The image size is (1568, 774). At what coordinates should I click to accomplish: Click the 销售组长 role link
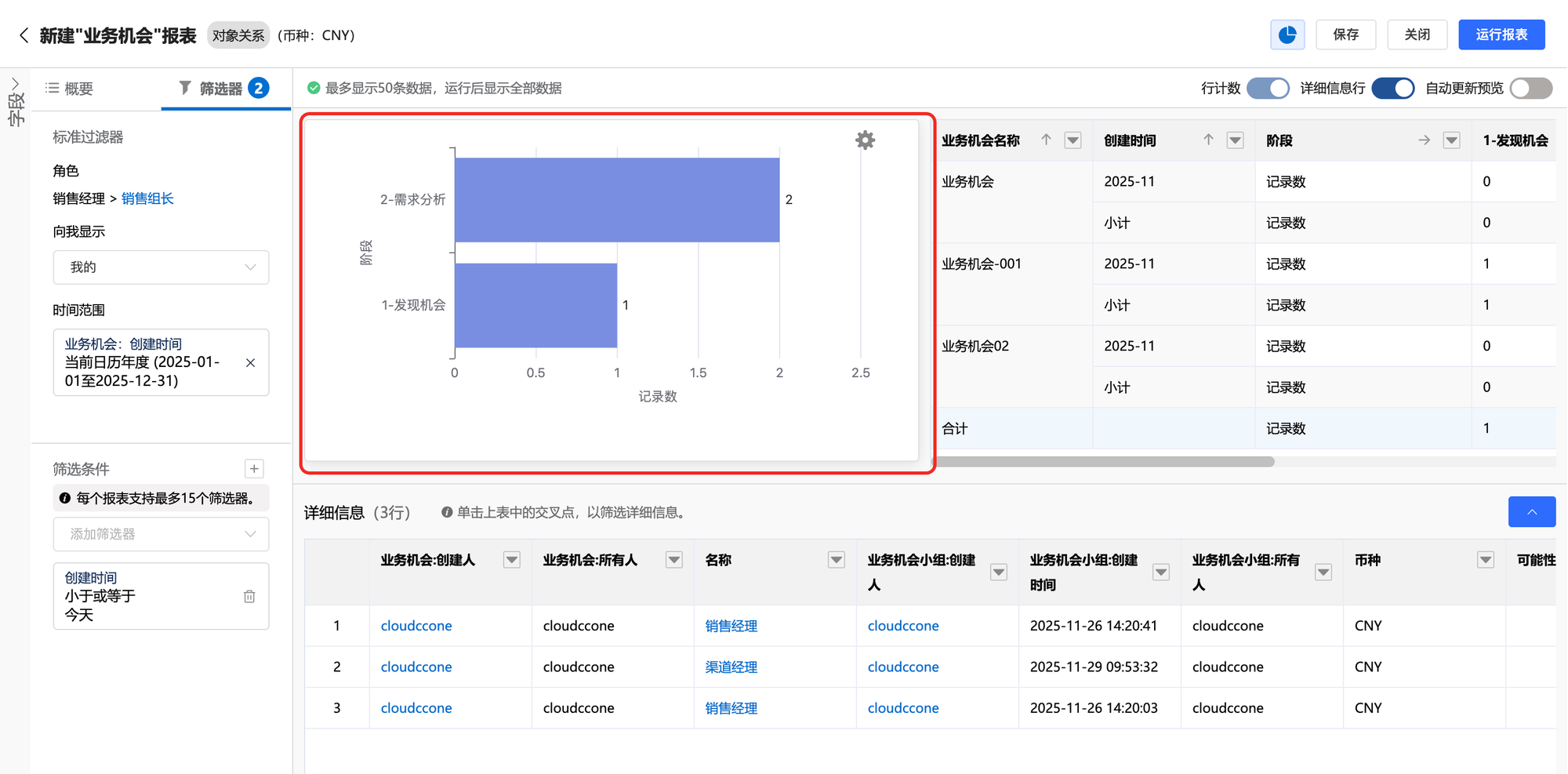point(147,199)
